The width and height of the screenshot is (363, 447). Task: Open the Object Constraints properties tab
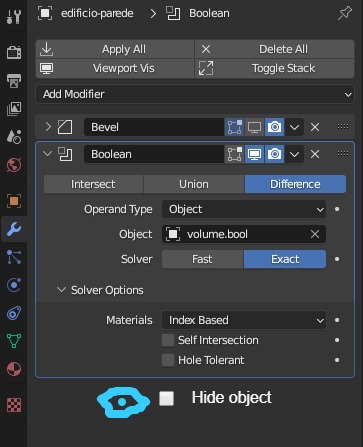pos(14,313)
